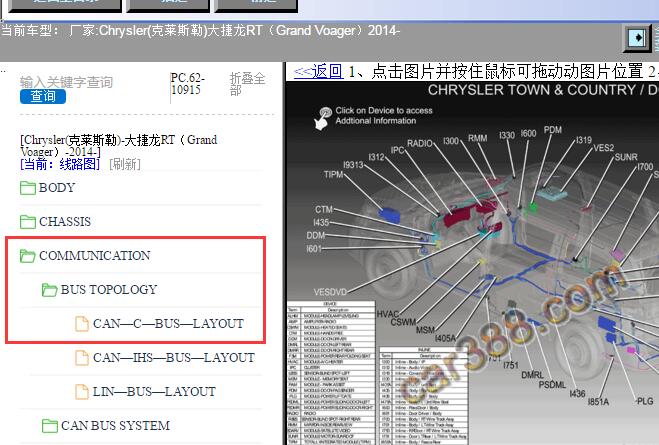The height and width of the screenshot is (445, 659).
Task: Click the RADIO device label in diagram
Action: [x=419, y=143]
